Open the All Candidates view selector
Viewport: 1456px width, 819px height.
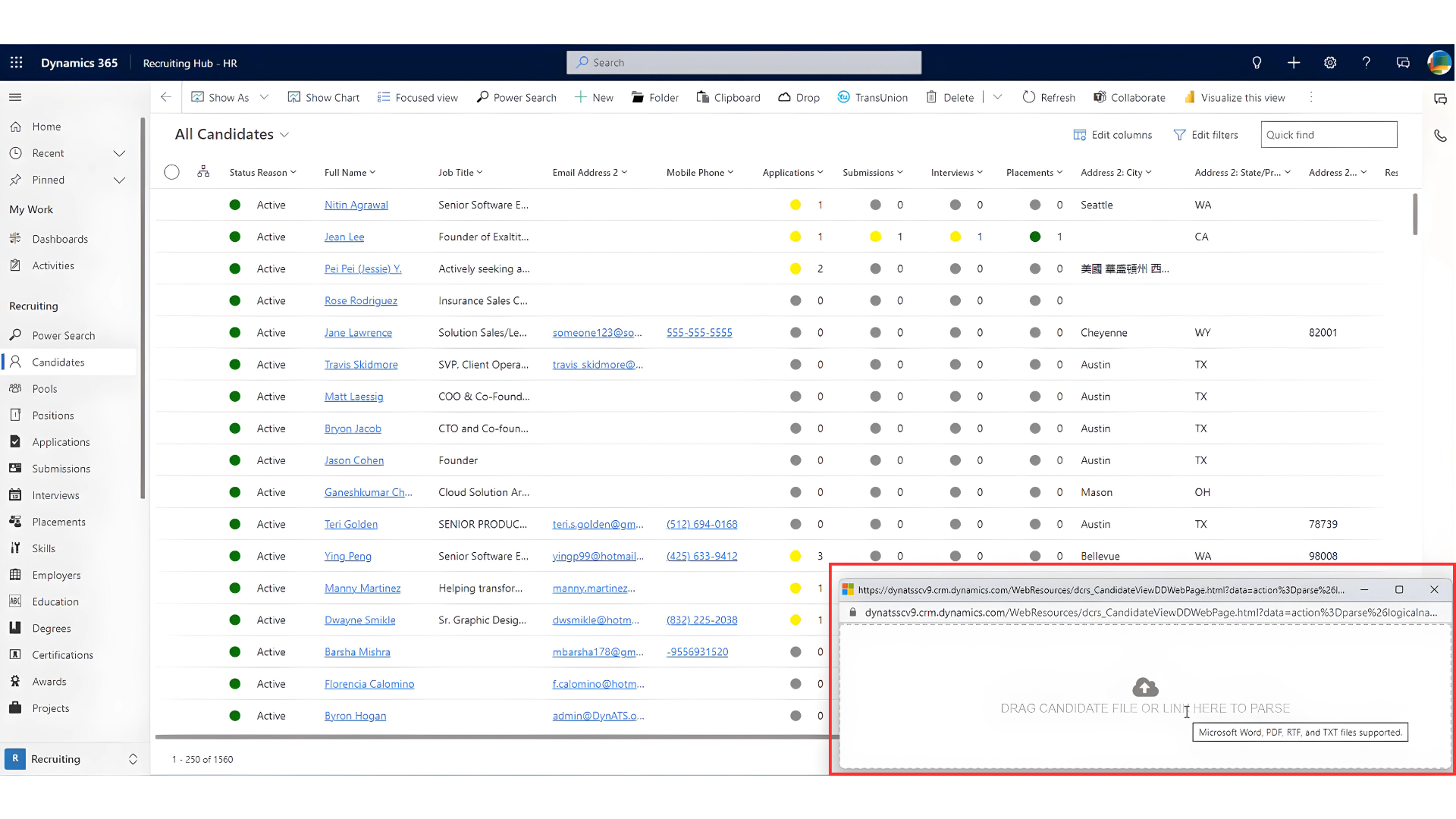[231, 134]
